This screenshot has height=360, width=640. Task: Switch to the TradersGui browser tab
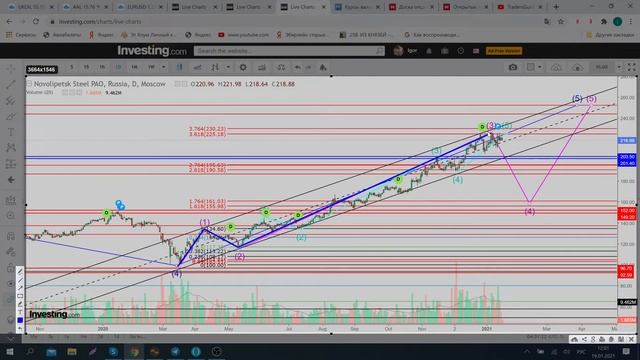click(x=520, y=7)
